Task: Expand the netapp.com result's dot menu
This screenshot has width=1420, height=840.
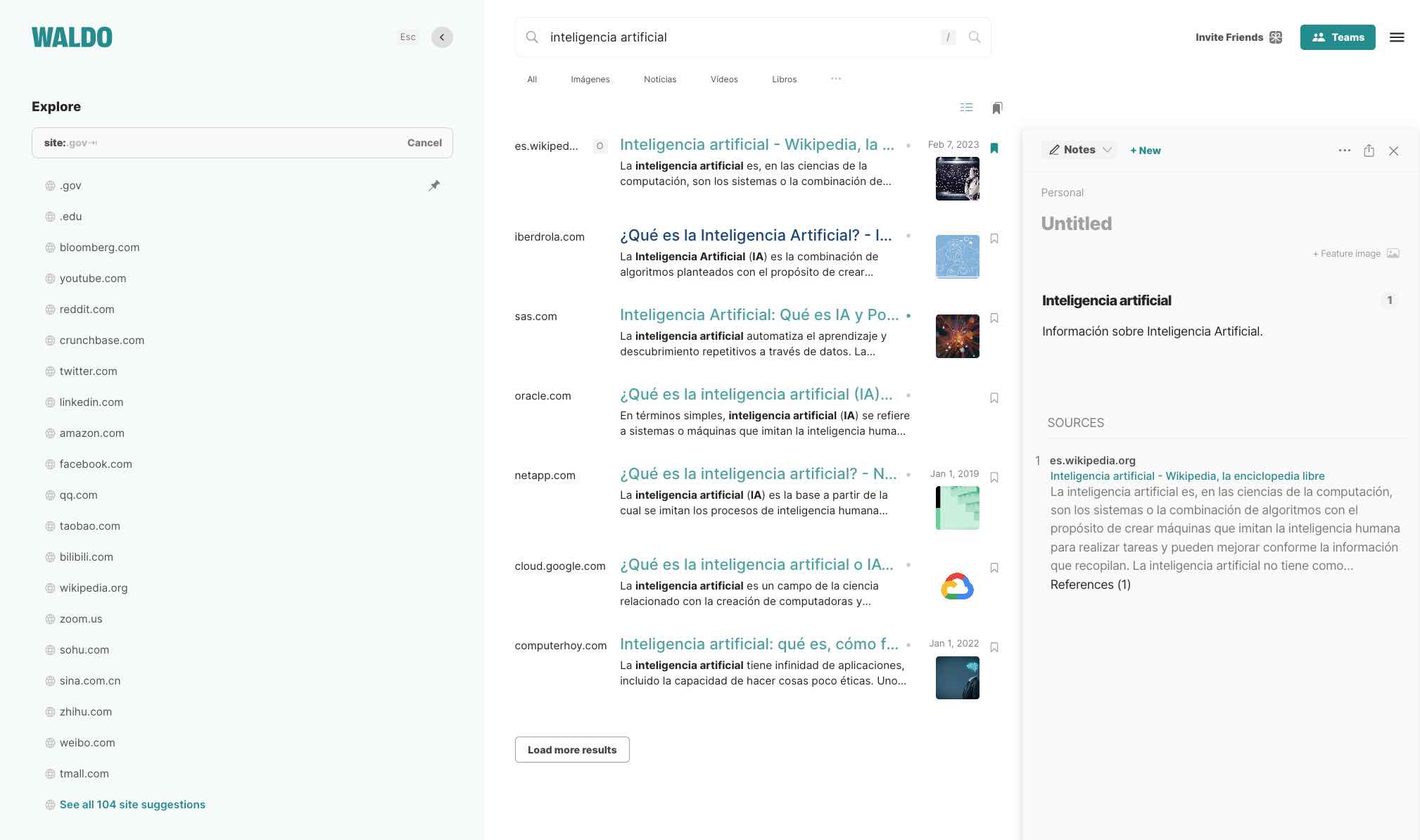Action: click(908, 475)
